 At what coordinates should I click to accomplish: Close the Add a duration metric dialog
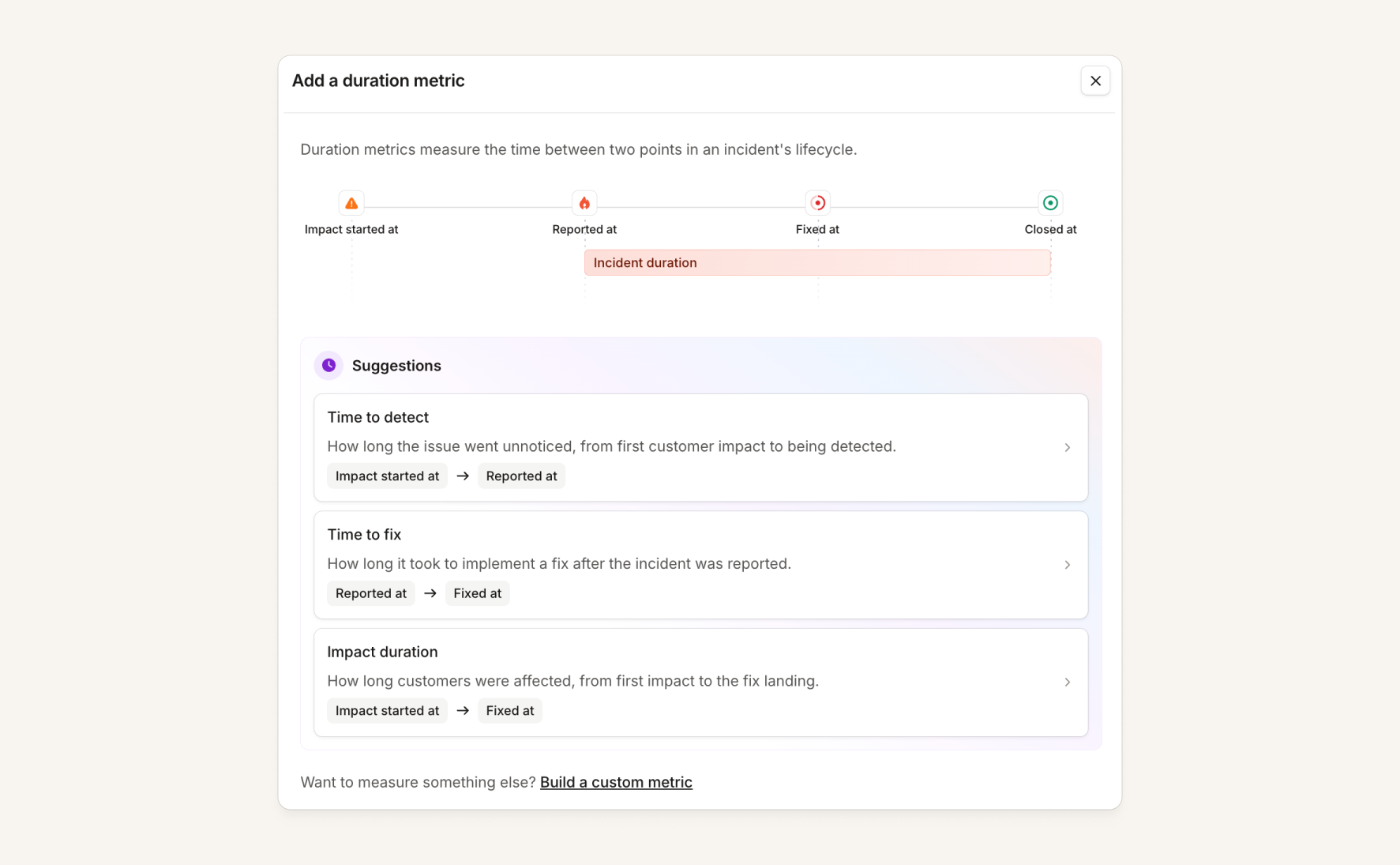(1095, 81)
